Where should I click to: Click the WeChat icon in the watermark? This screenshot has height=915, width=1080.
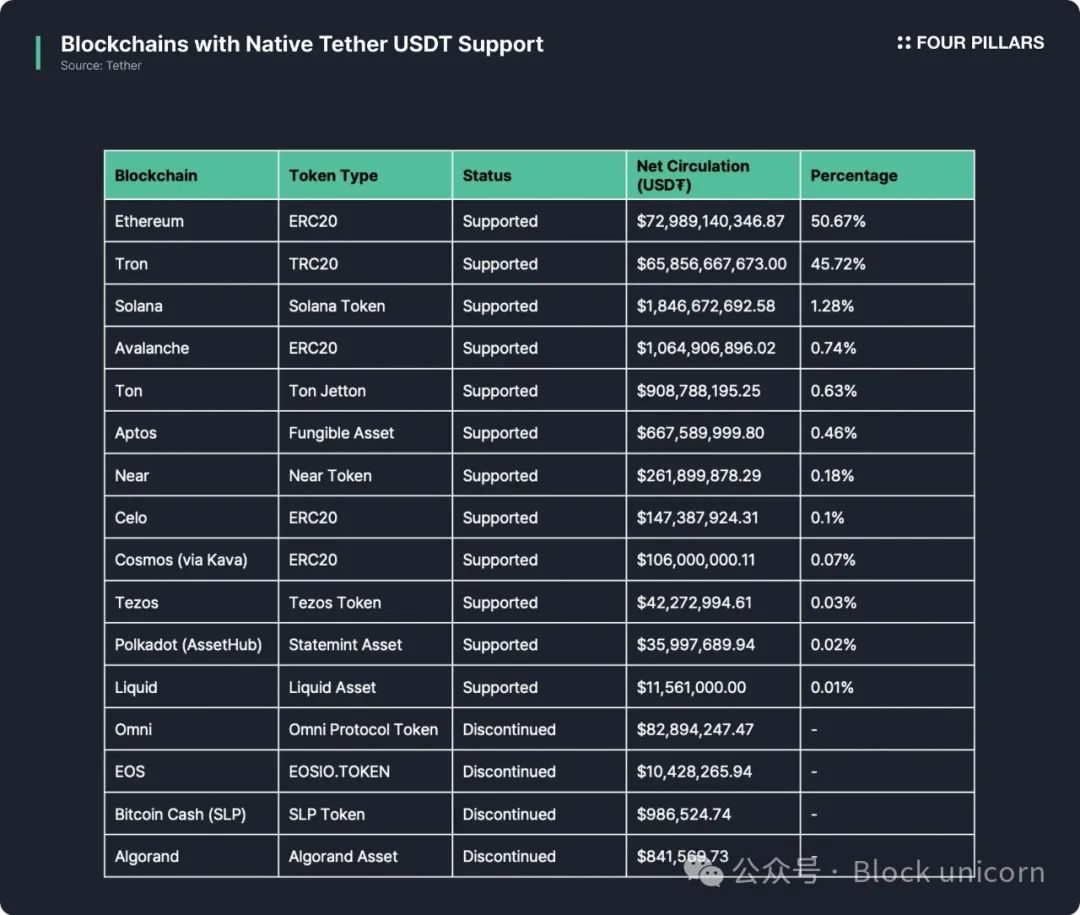[x=710, y=872]
